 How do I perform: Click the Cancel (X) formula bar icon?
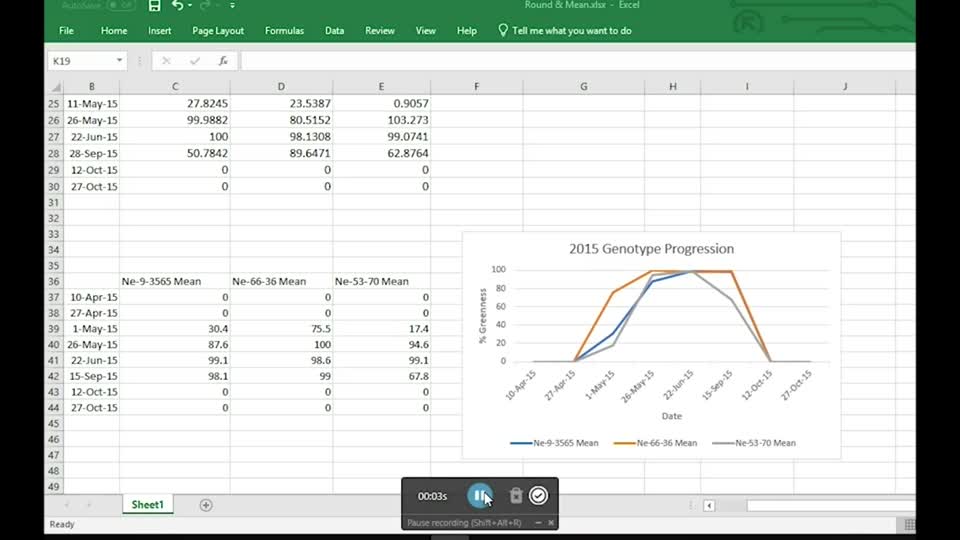pyautogui.click(x=166, y=61)
